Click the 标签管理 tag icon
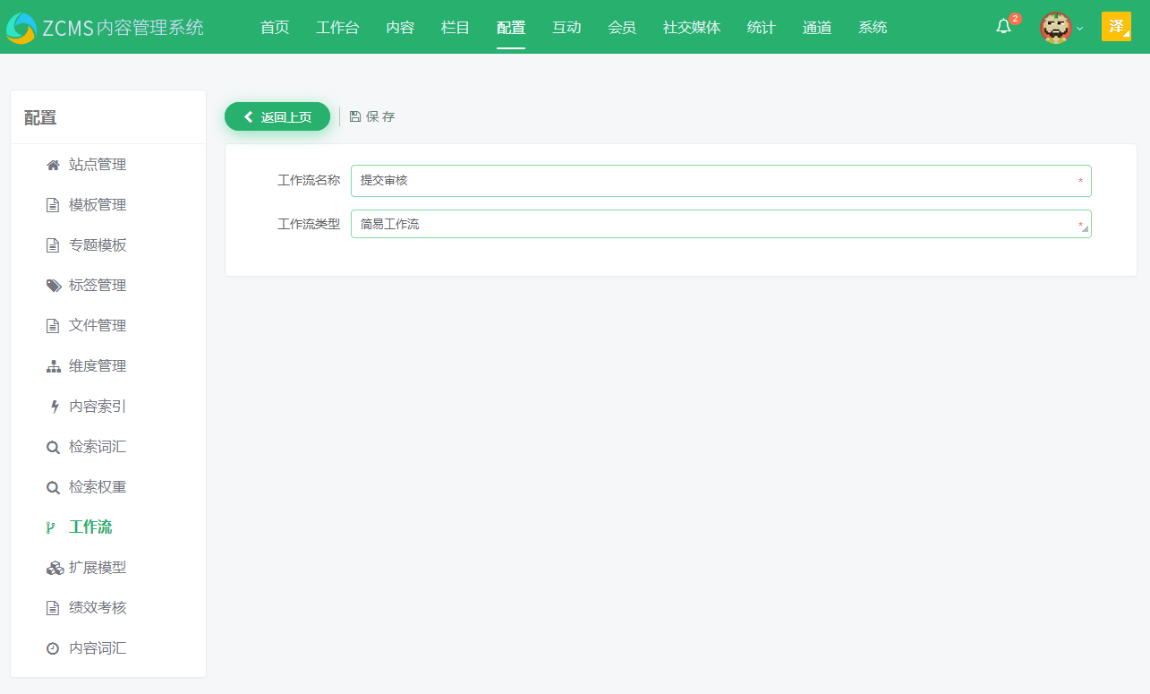Viewport: 1150px width, 694px height. [53, 285]
